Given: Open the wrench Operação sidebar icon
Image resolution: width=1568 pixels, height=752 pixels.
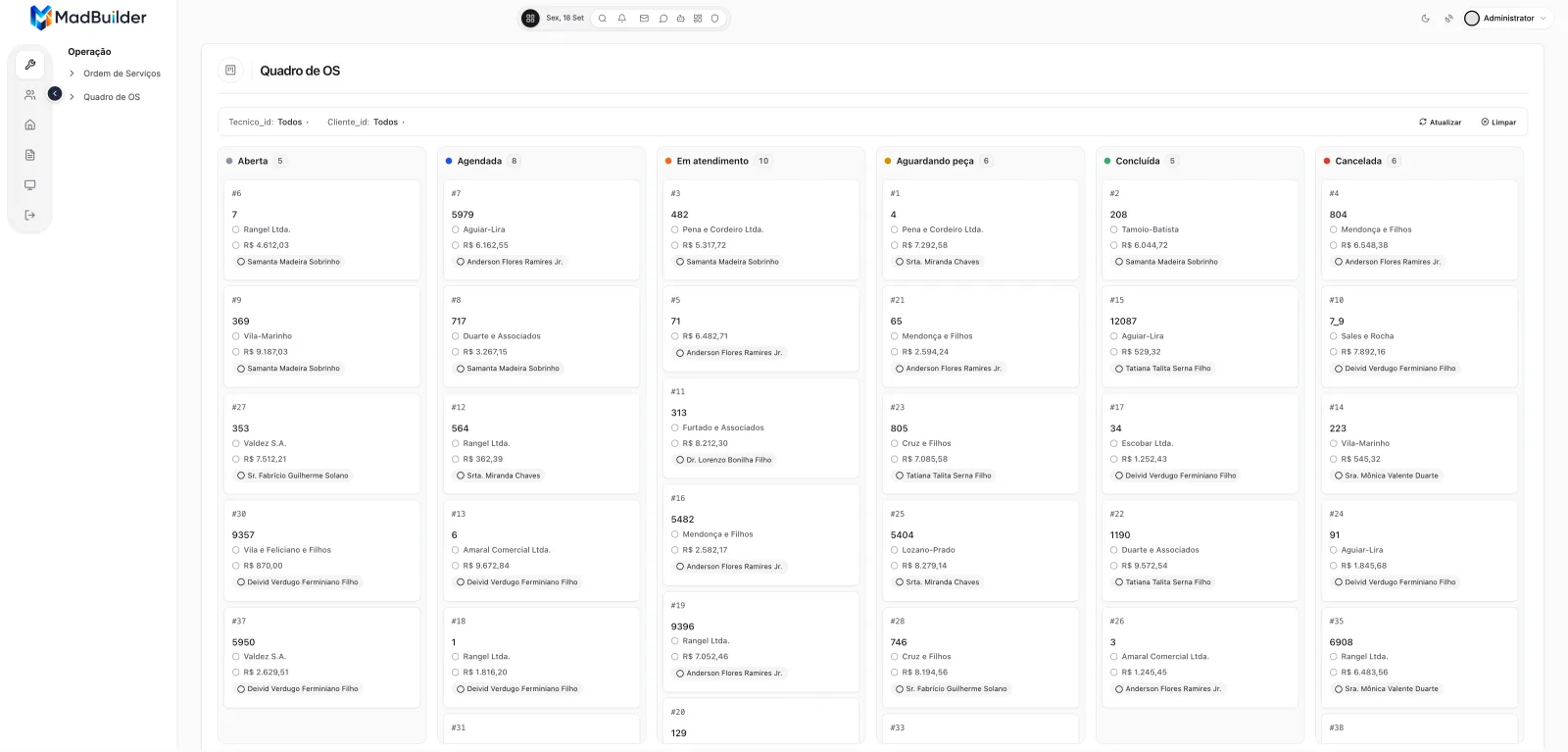Looking at the screenshot, I should click(30, 65).
